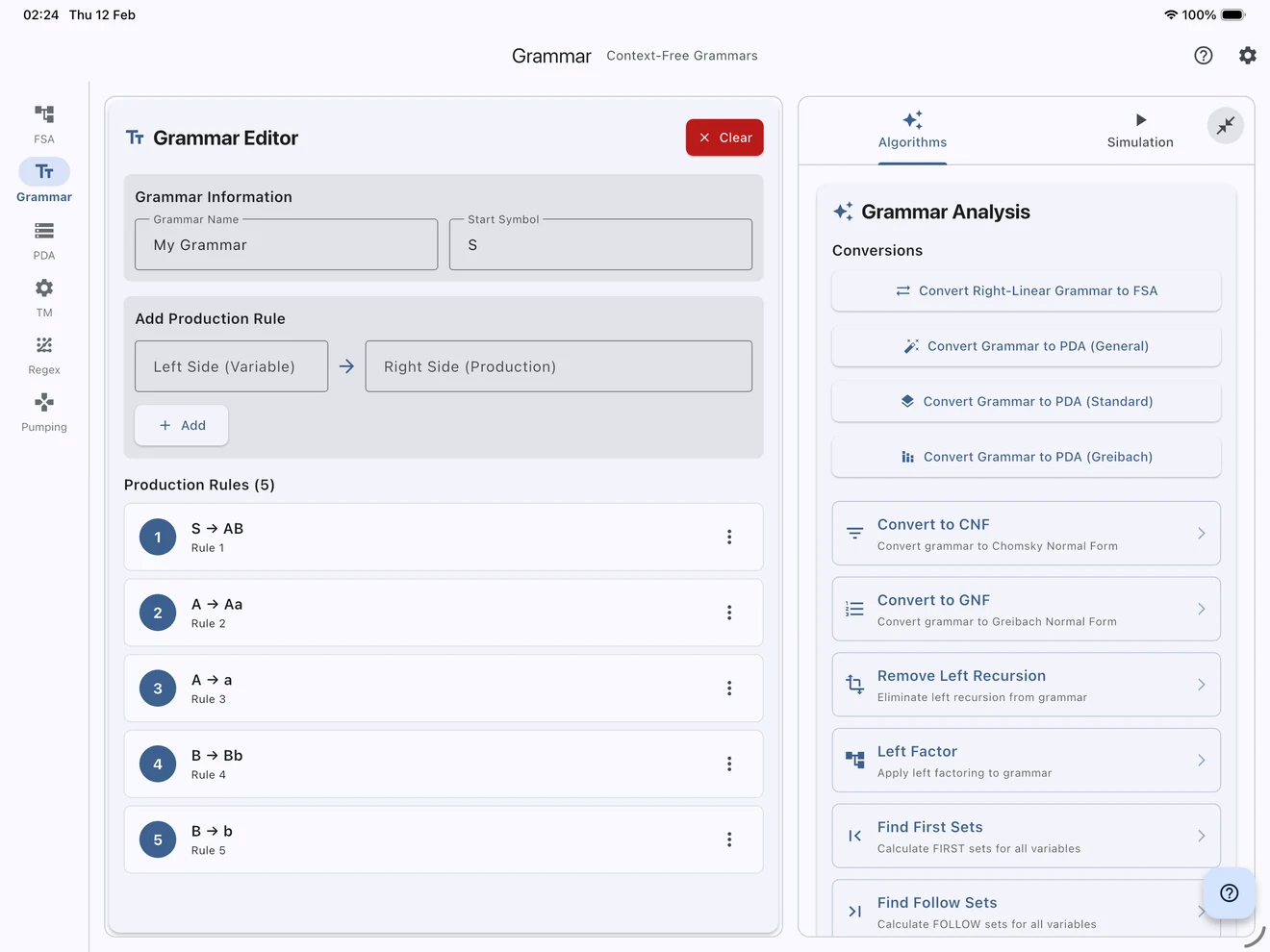The height and width of the screenshot is (952, 1270).
Task: Tap the number 2 rule badge
Action: 158,613
